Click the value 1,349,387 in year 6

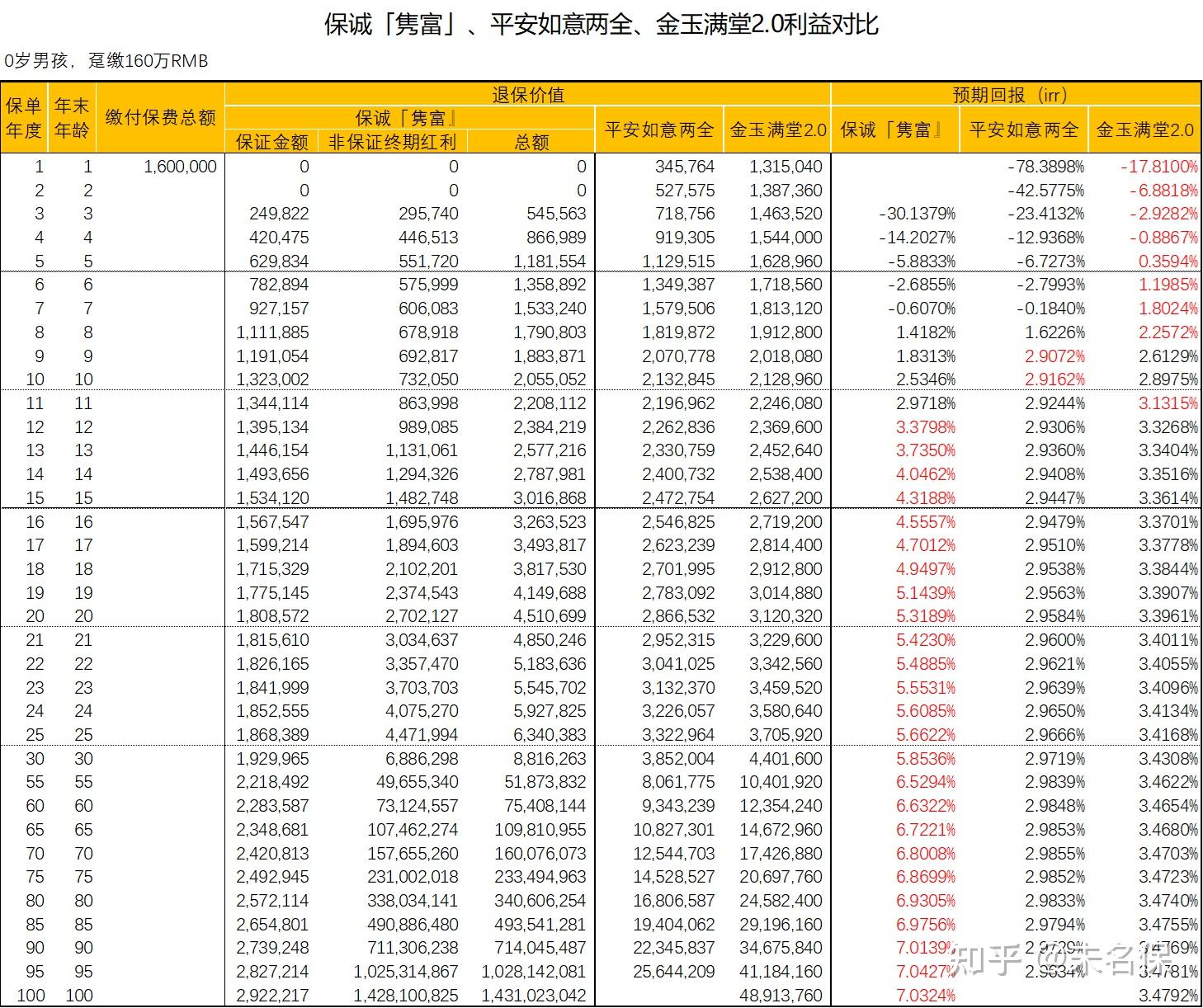tap(678, 285)
